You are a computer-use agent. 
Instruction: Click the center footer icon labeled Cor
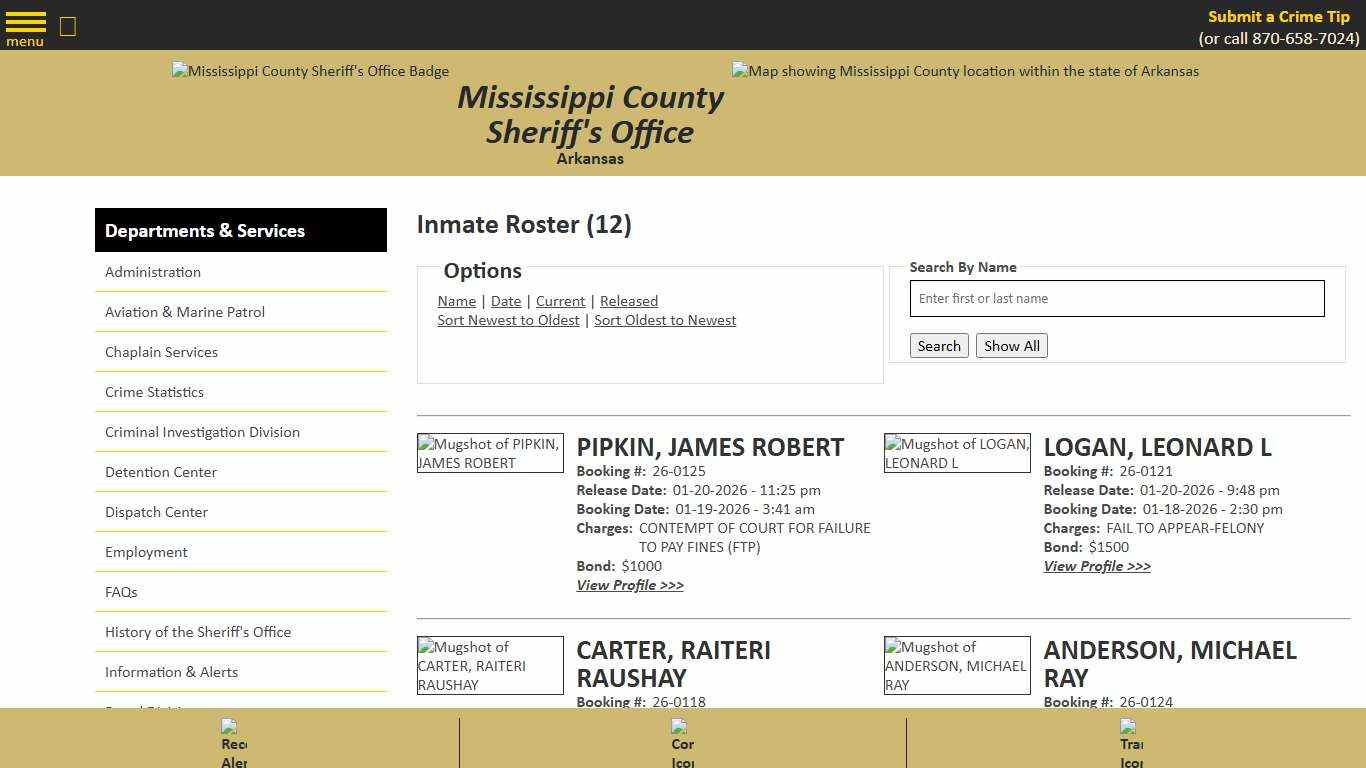[682, 740]
